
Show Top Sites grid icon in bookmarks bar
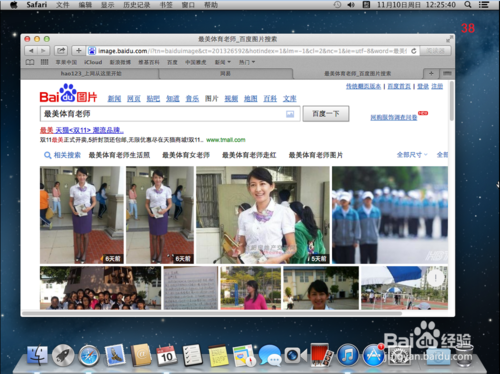tap(44, 62)
